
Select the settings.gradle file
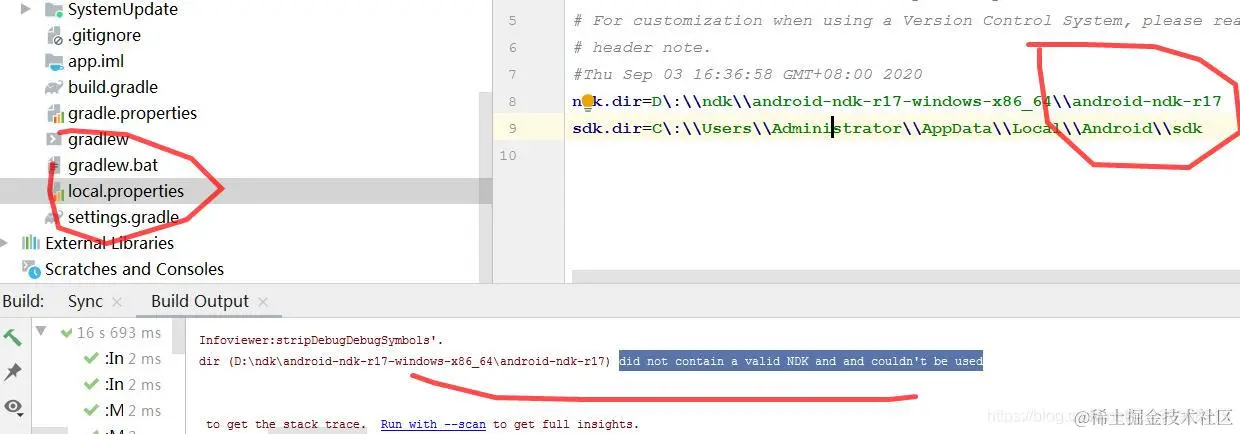point(123,217)
